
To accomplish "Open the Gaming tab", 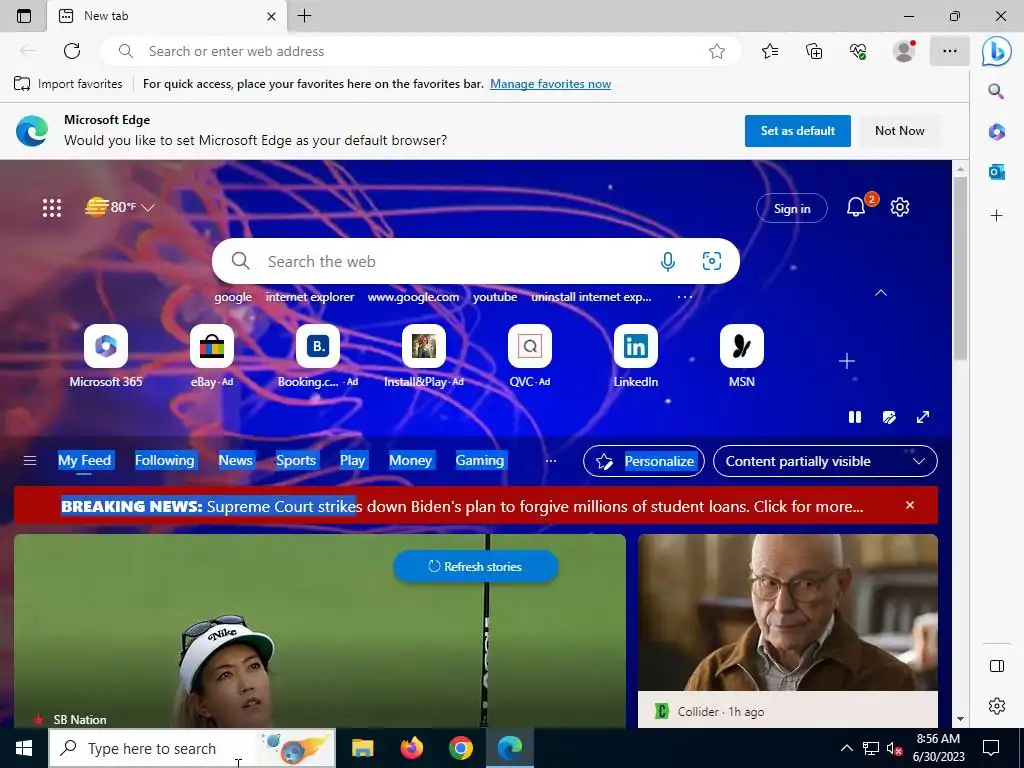I will coord(480,460).
